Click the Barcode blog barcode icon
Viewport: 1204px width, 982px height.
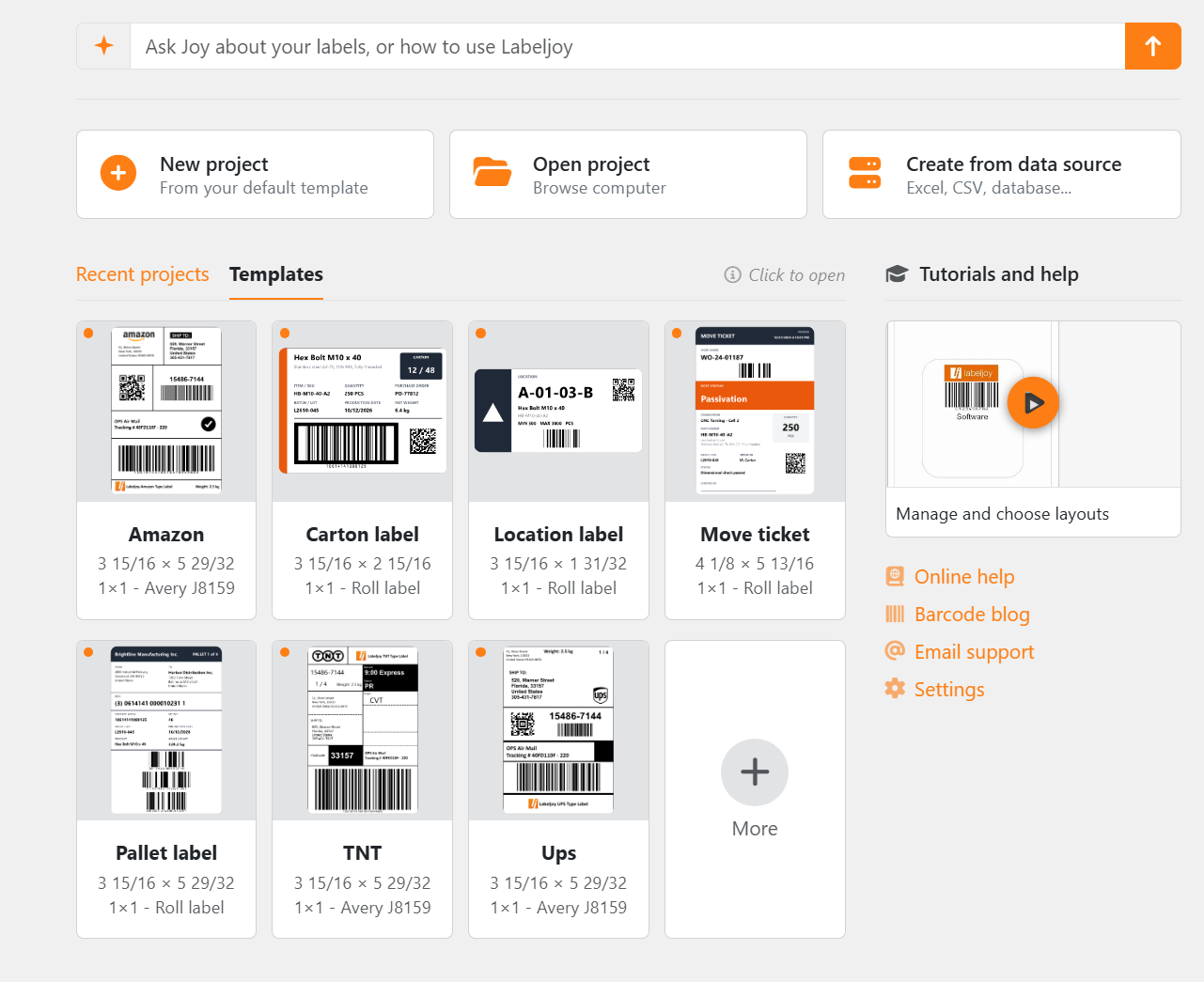895,614
